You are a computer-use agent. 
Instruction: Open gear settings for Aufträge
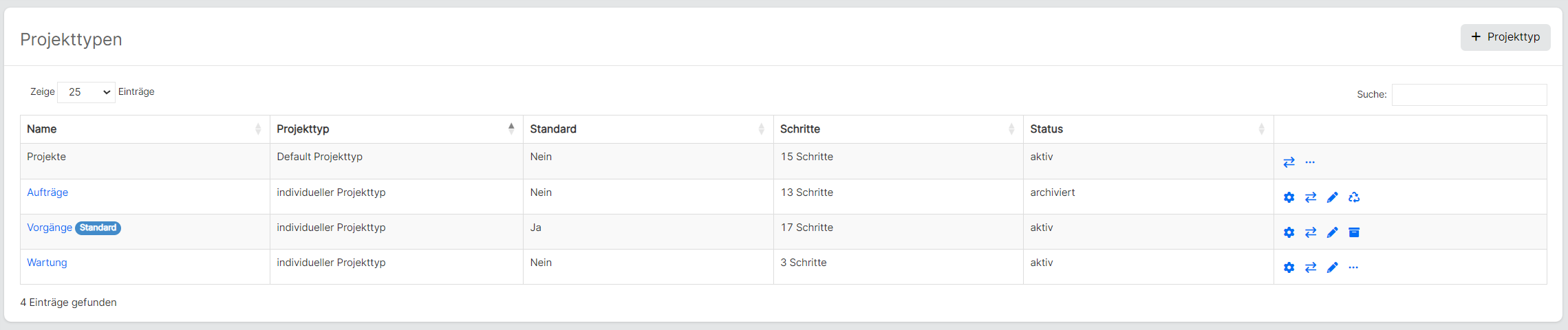coord(1289,197)
